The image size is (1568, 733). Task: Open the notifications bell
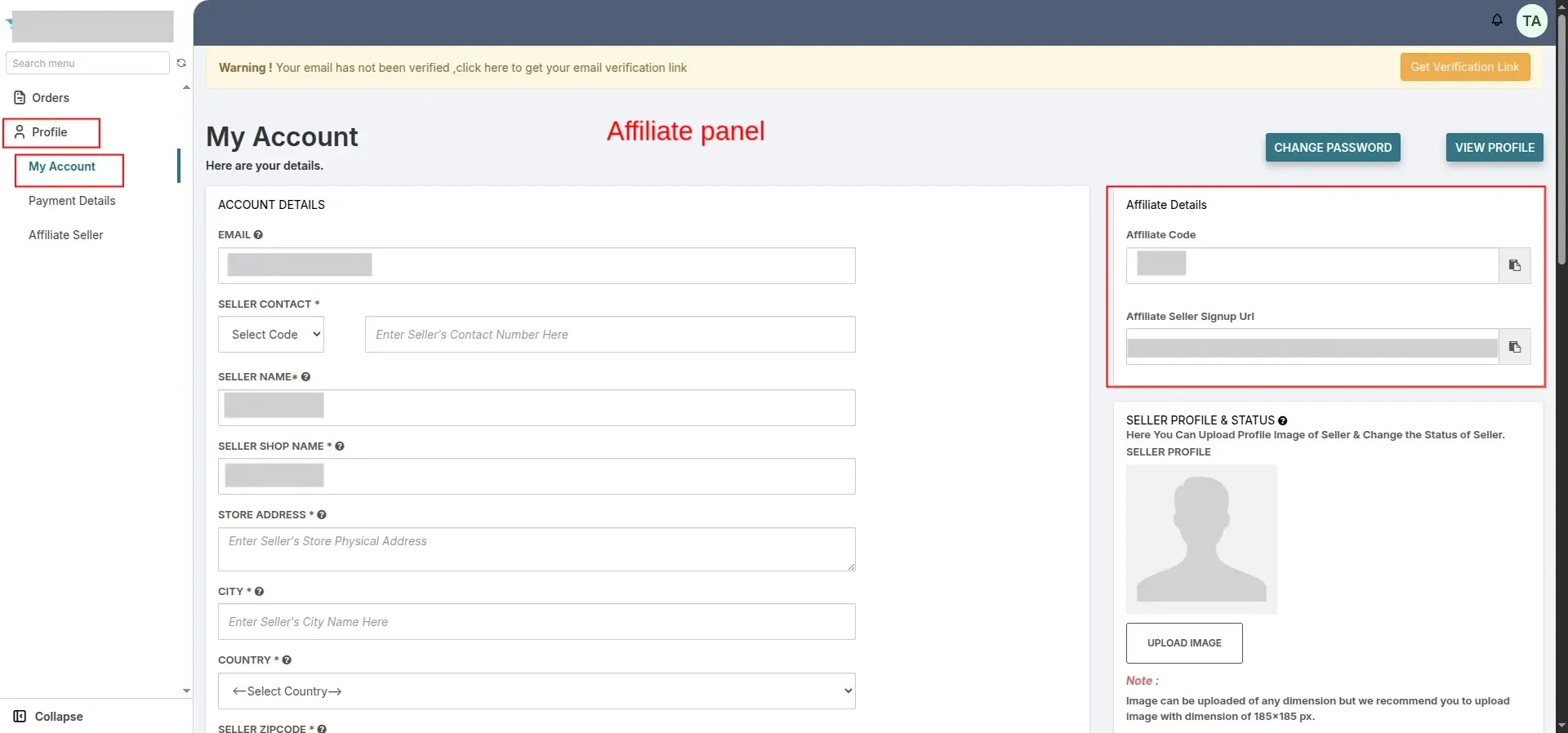pyautogui.click(x=1497, y=20)
